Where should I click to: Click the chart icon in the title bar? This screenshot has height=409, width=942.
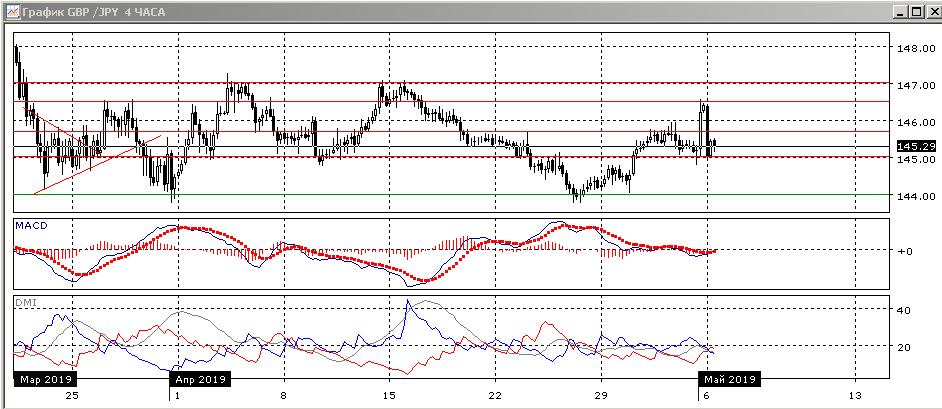pyautogui.click(x=10, y=11)
